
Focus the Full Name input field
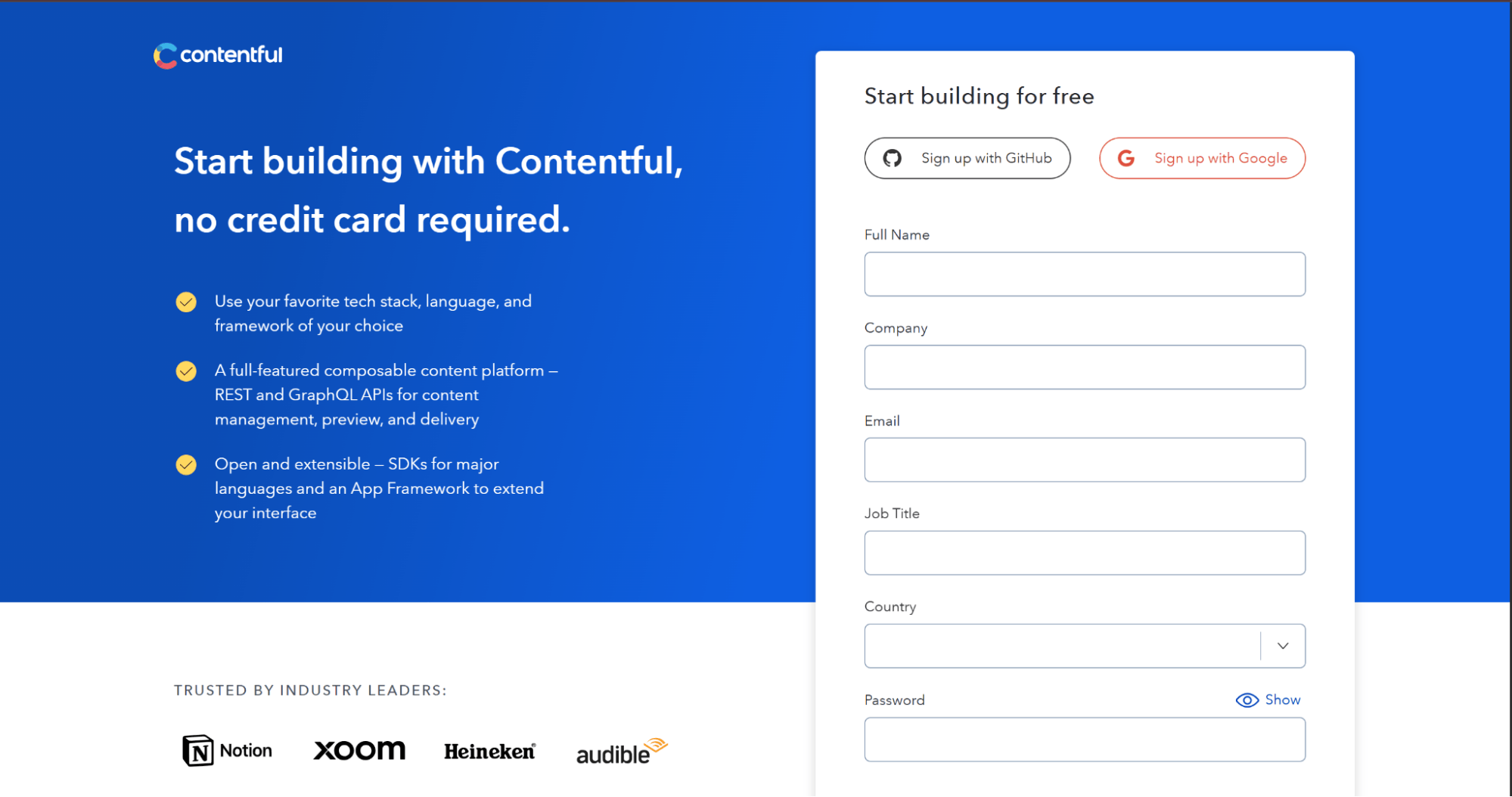pyautogui.click(x=1084, y=274)
